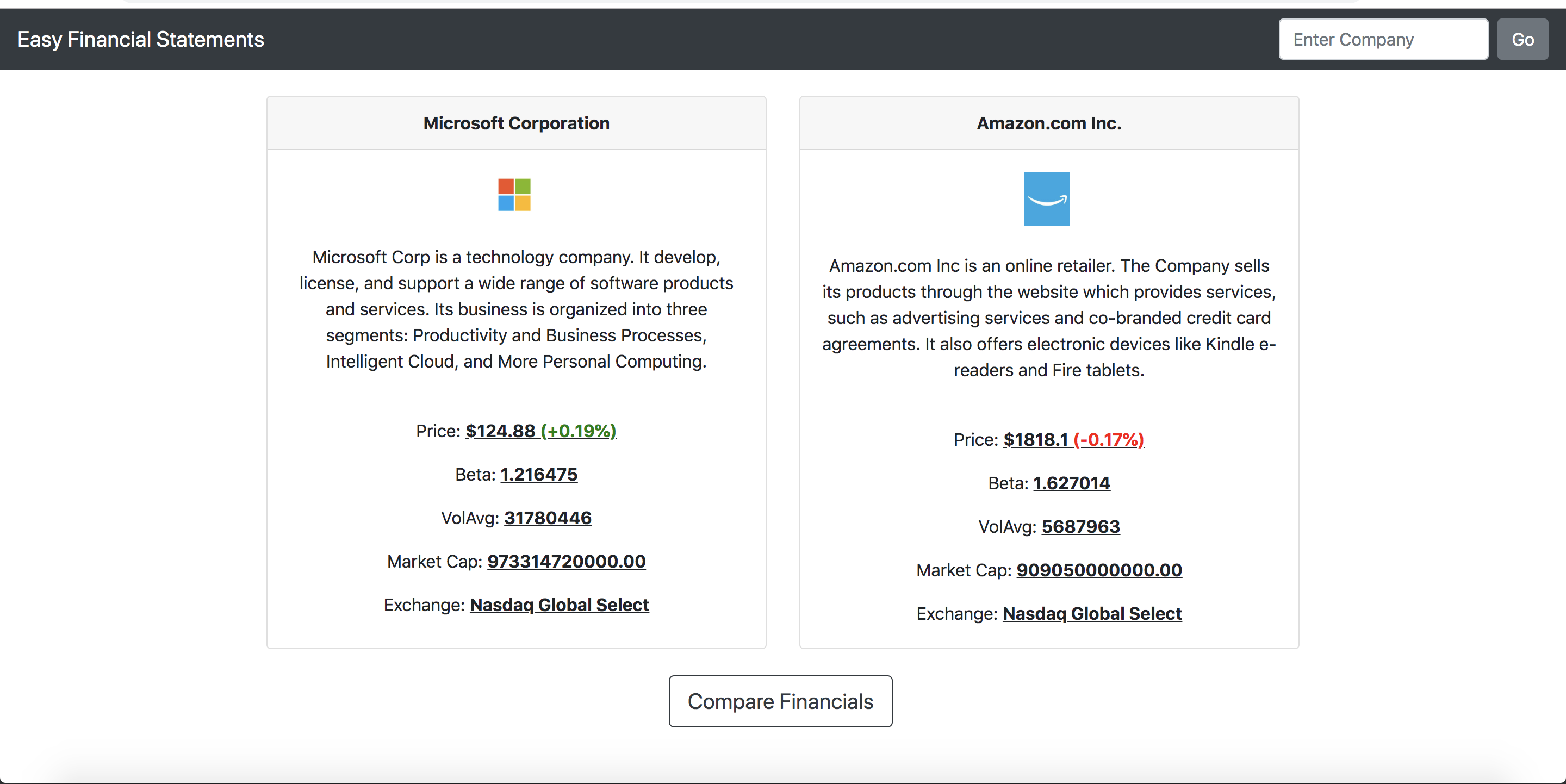Click Amazon's Market Cap value
Viewport: 1566px width, 784px height.
pyautogui.click(x=1098, y=570)
